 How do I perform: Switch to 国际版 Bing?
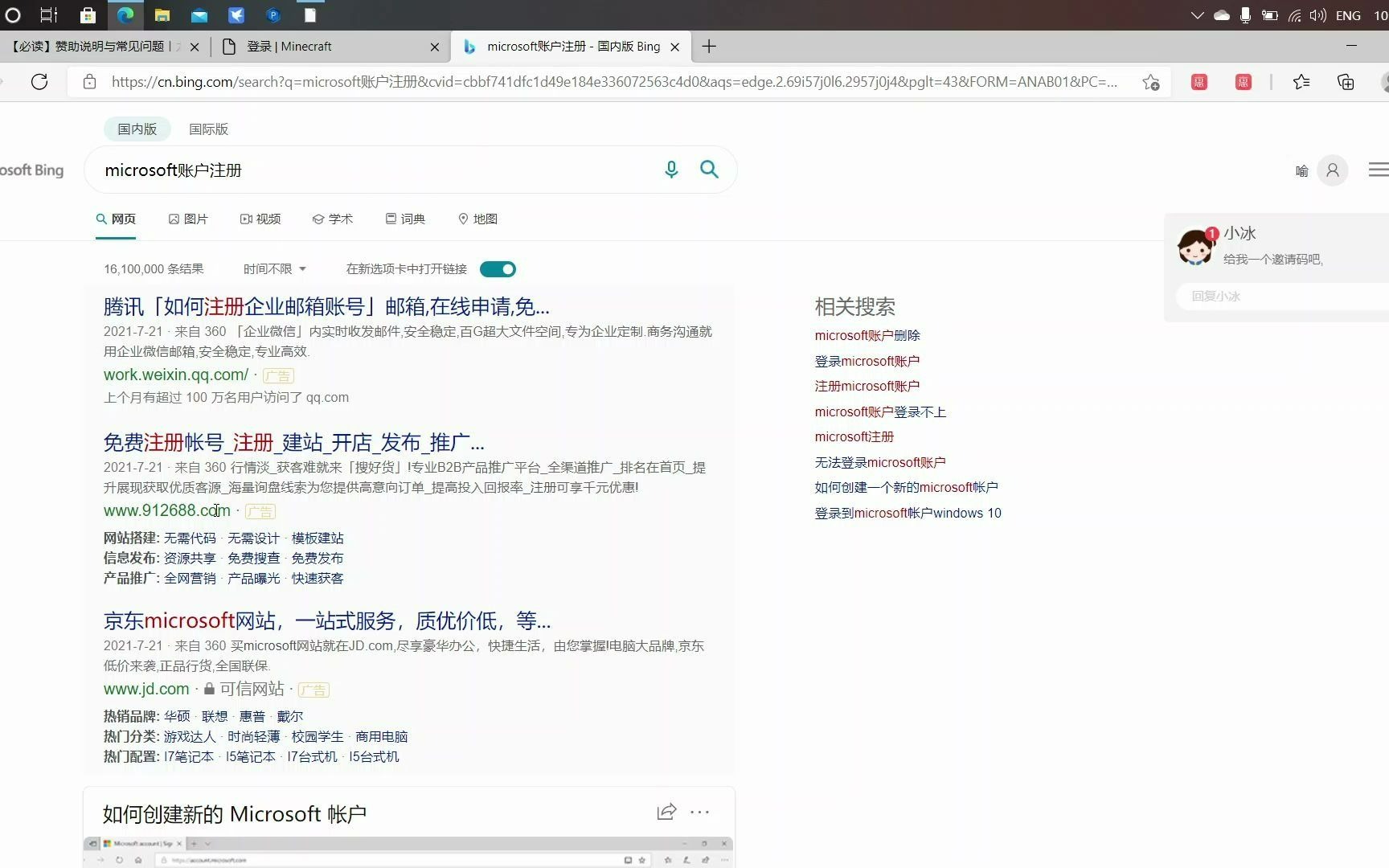208,129
